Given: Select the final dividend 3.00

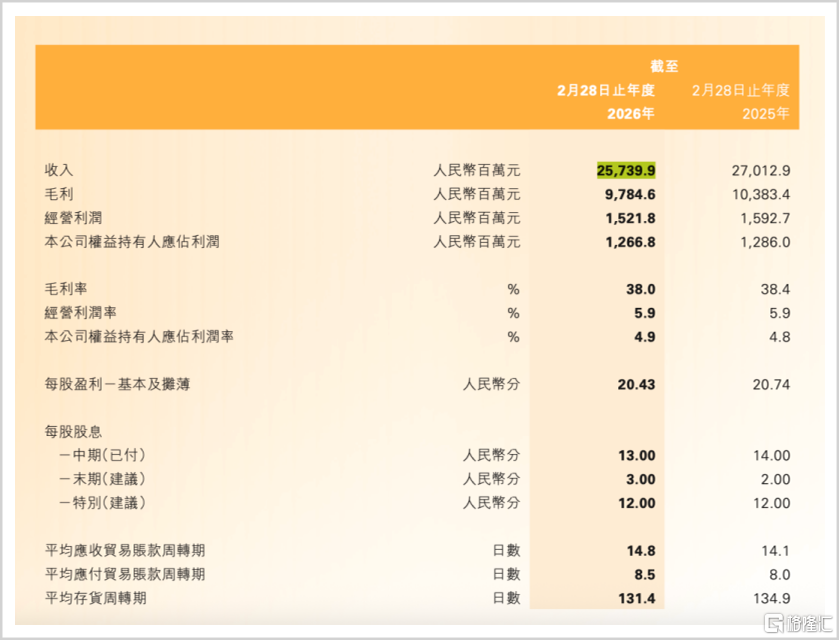Looking at the screenshot, I should point(640,479).
